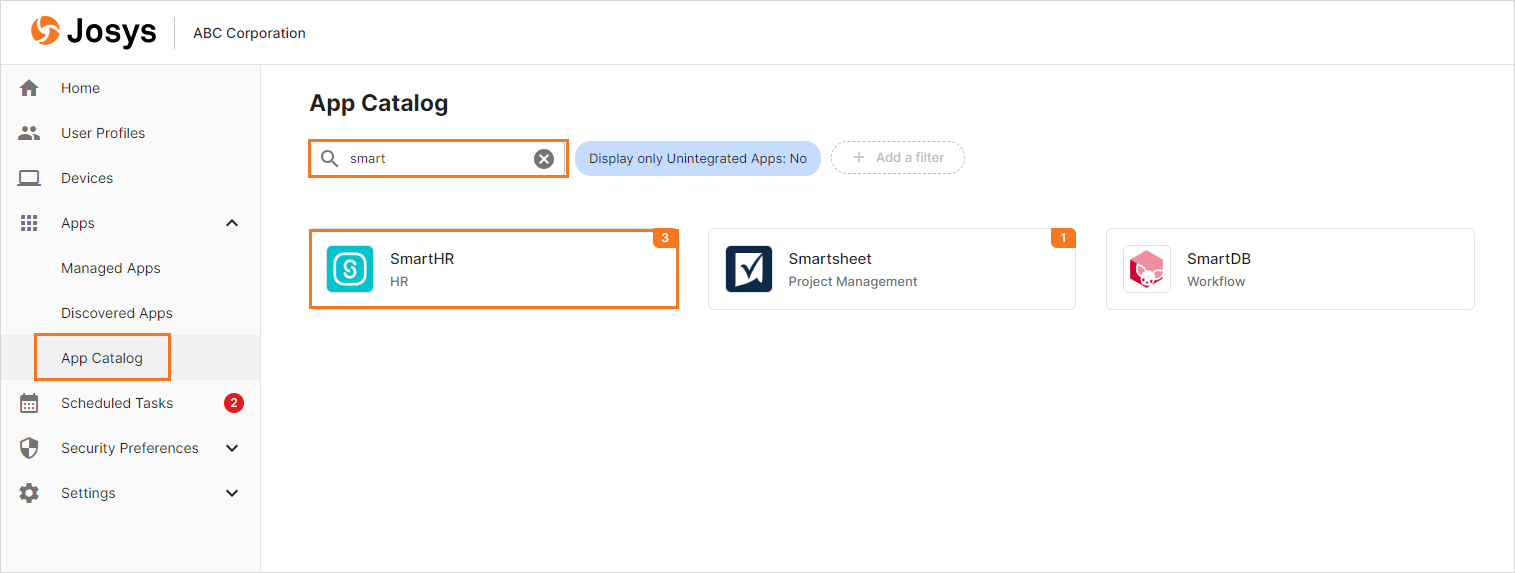The width and height of the screenshot is (1515, 573).
Task: Click the plus icon in Add a filter
Action: click(x=858, y=158)
